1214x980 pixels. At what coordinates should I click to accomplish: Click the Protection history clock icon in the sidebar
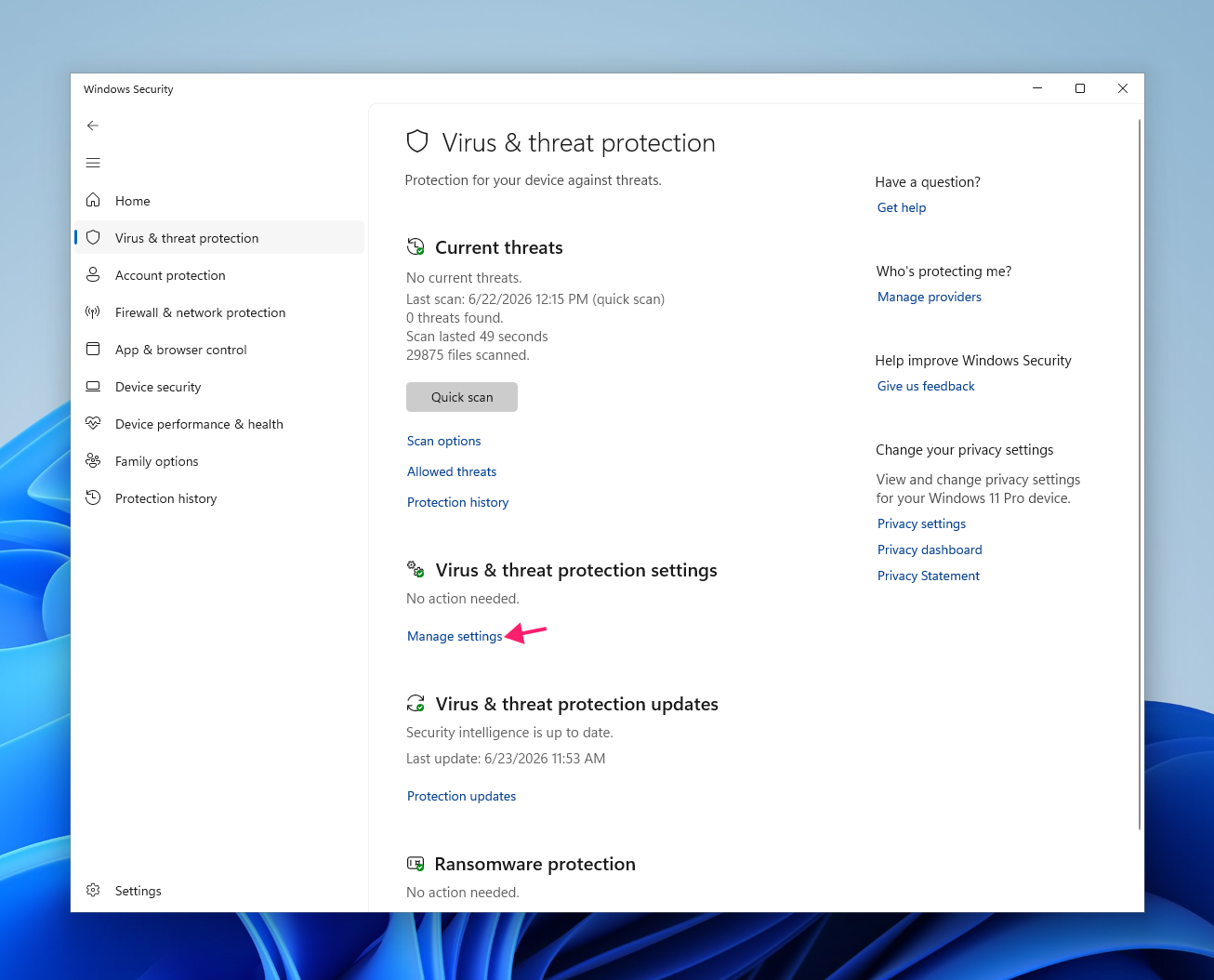point(93,497)
